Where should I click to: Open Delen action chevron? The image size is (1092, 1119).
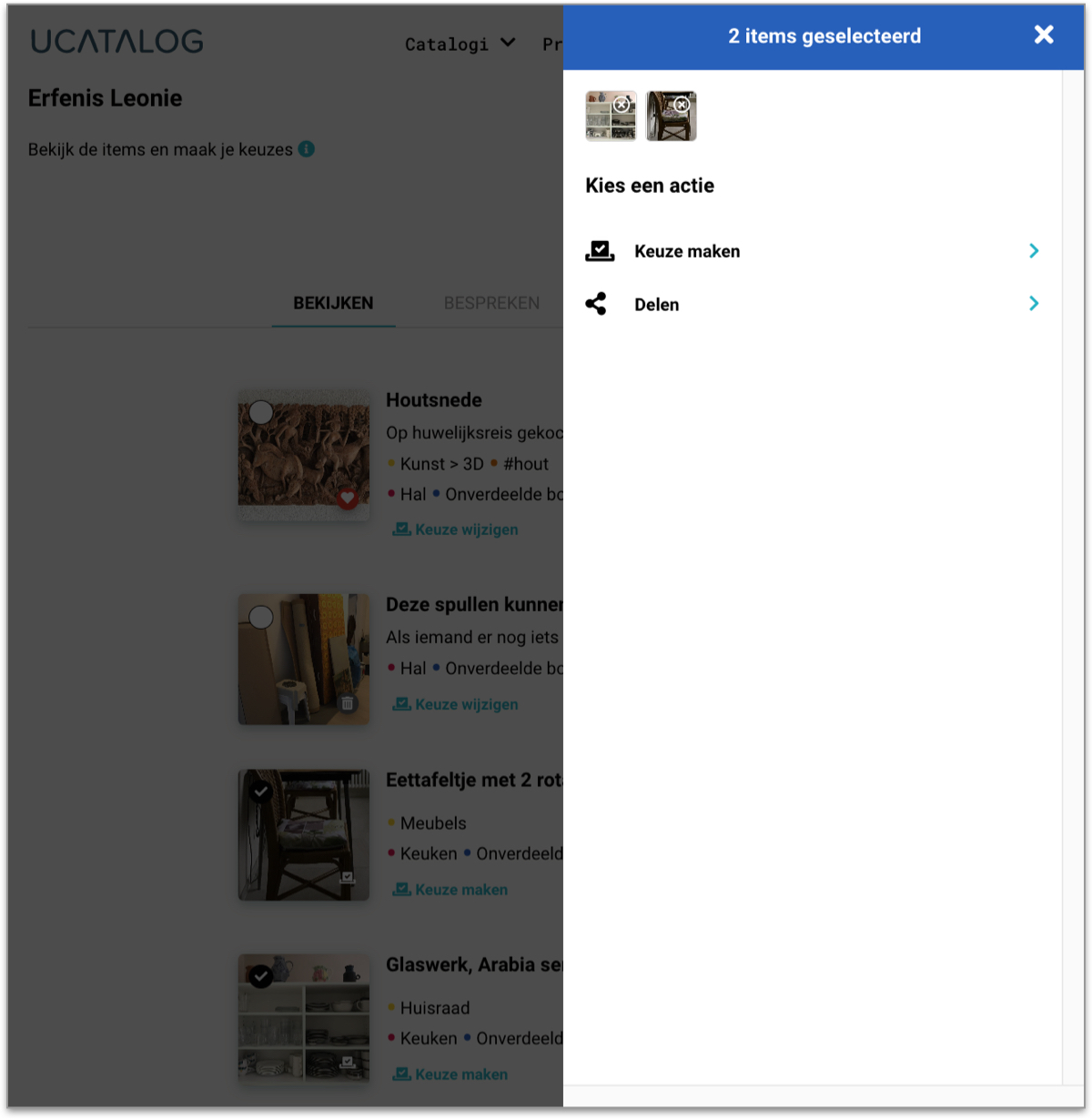[x=1034, y=304]
